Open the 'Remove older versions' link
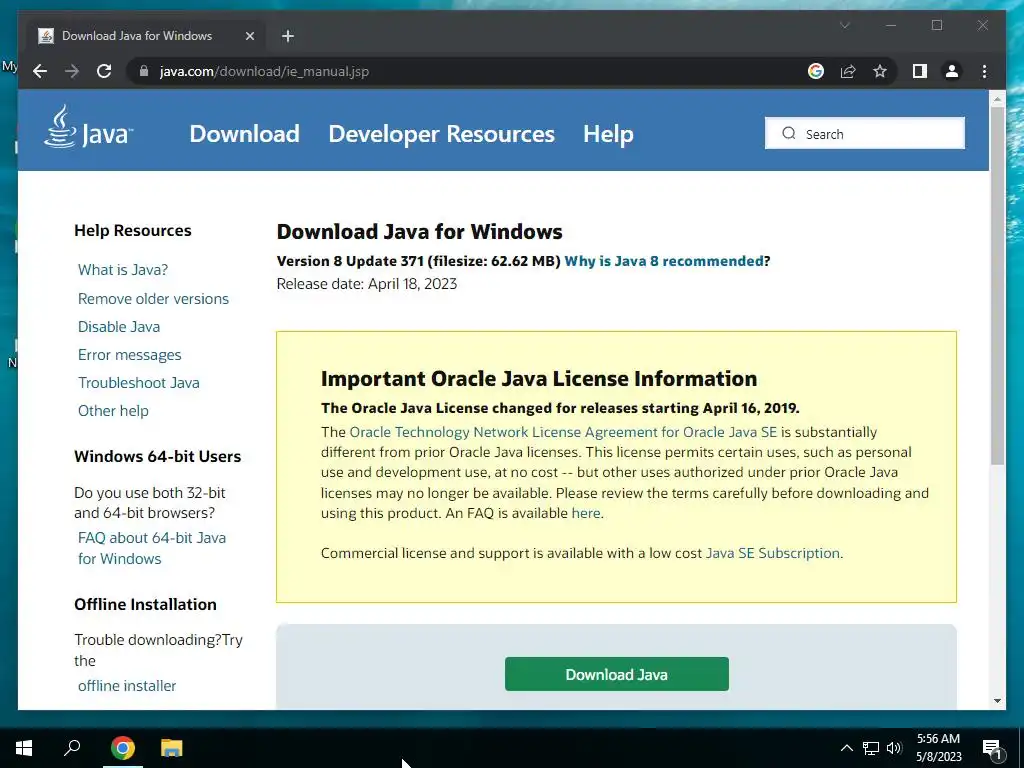Viewport: 1024px width, 768px height. click(x=153, y=298)
